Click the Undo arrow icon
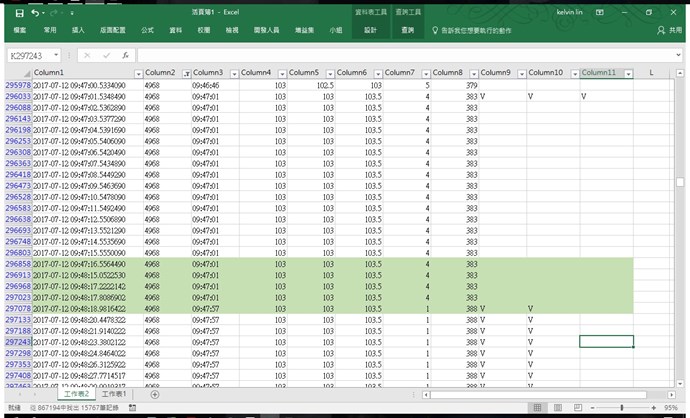 click(x=36, y=13)
